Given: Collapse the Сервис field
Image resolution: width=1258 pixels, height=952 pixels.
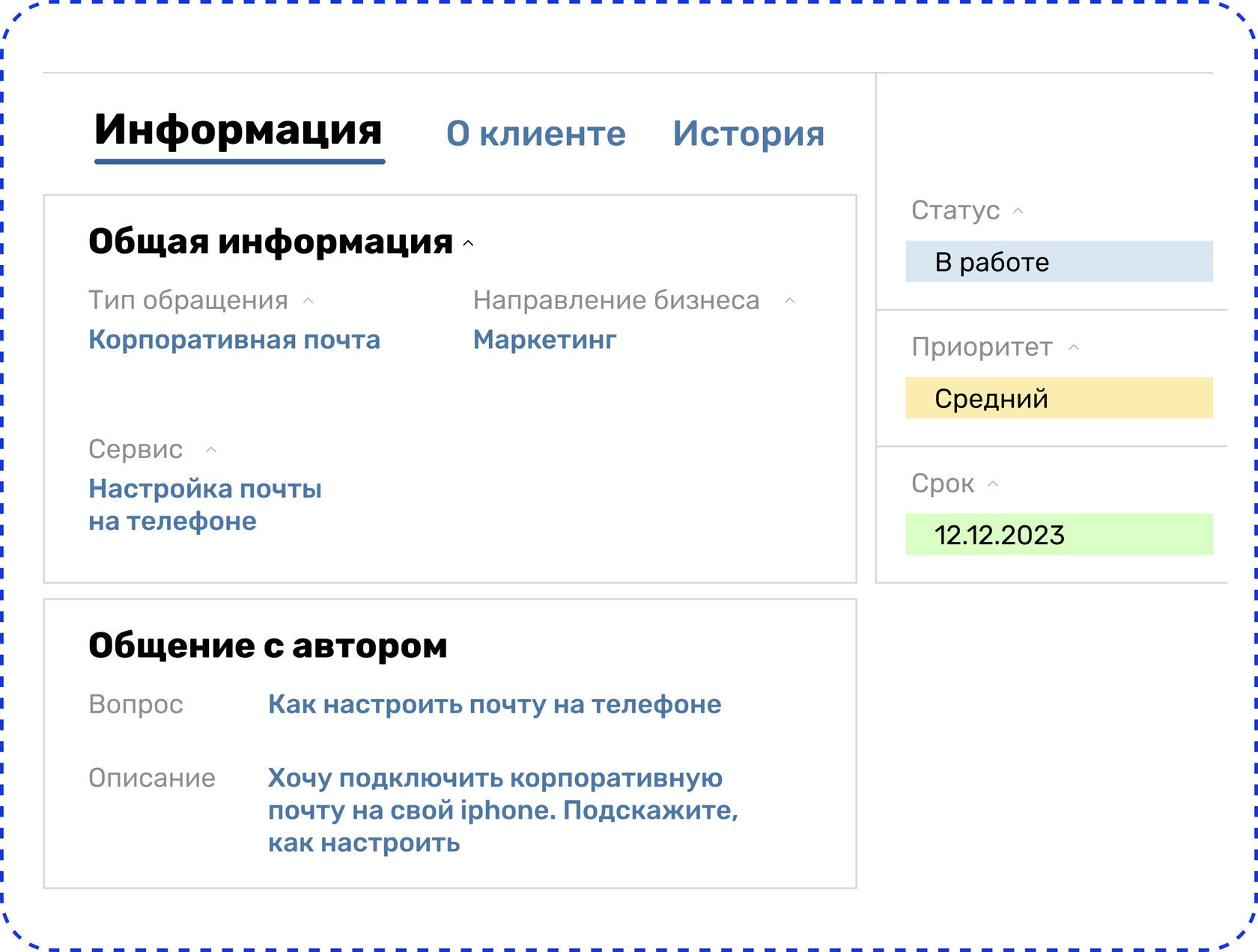Looking at the screenshot, I should 211,450.
